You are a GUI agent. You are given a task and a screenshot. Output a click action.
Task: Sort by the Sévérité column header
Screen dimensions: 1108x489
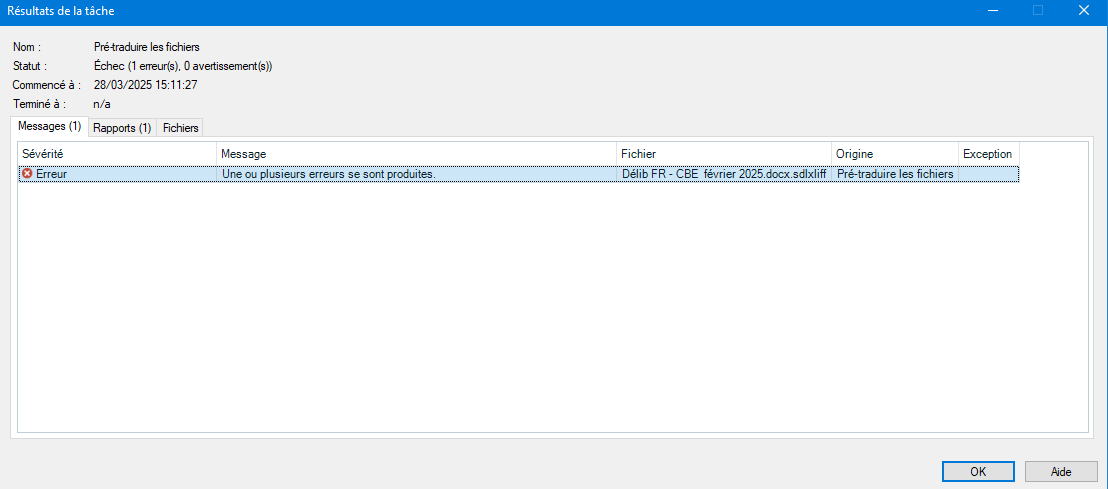[x=117, y=153]
